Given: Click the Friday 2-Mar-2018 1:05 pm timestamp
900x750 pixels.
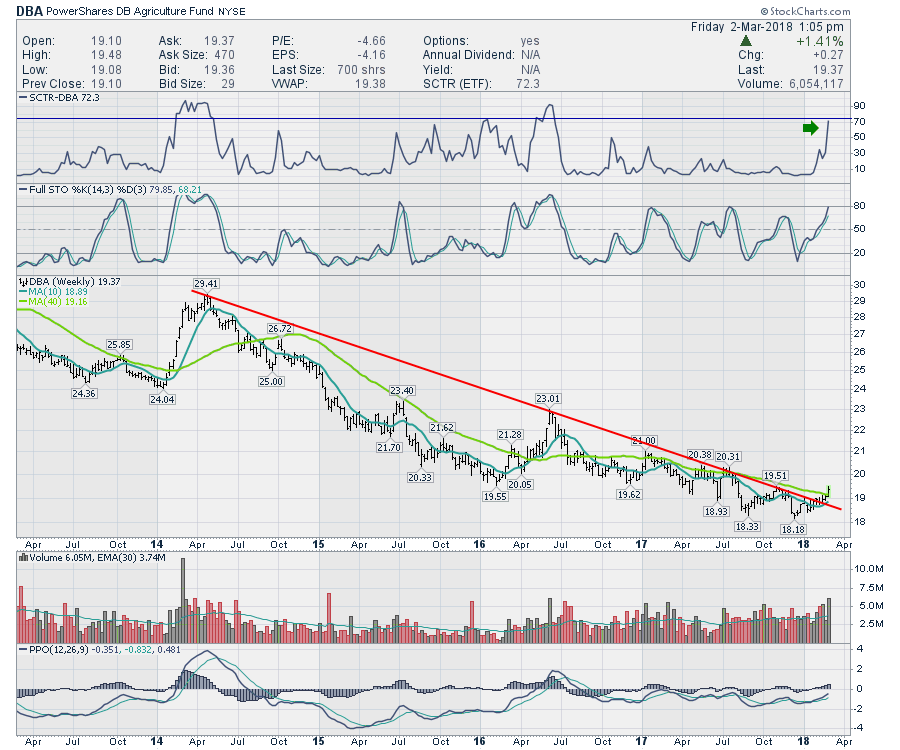Looking at the screenshot, I should [x=767, y=27].
